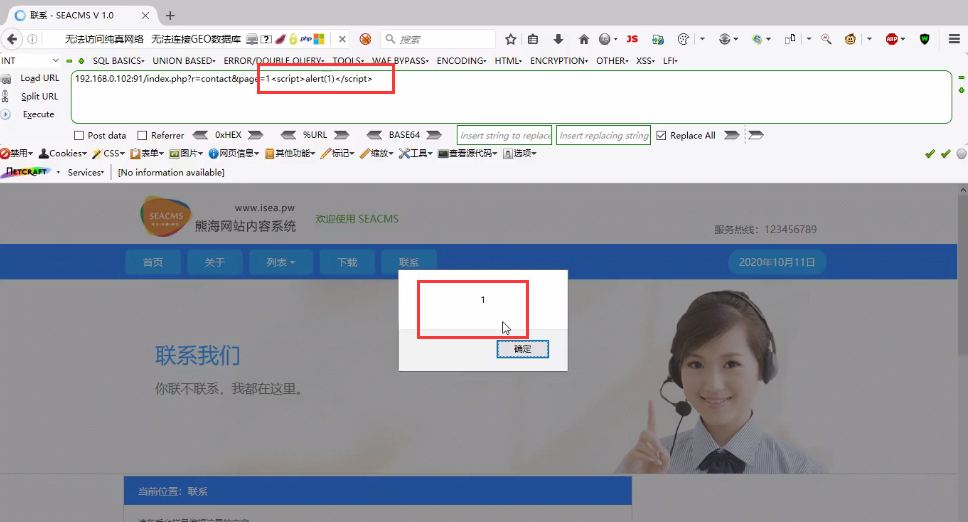Bookmark this page with the star icon

(x=510, y=39)
